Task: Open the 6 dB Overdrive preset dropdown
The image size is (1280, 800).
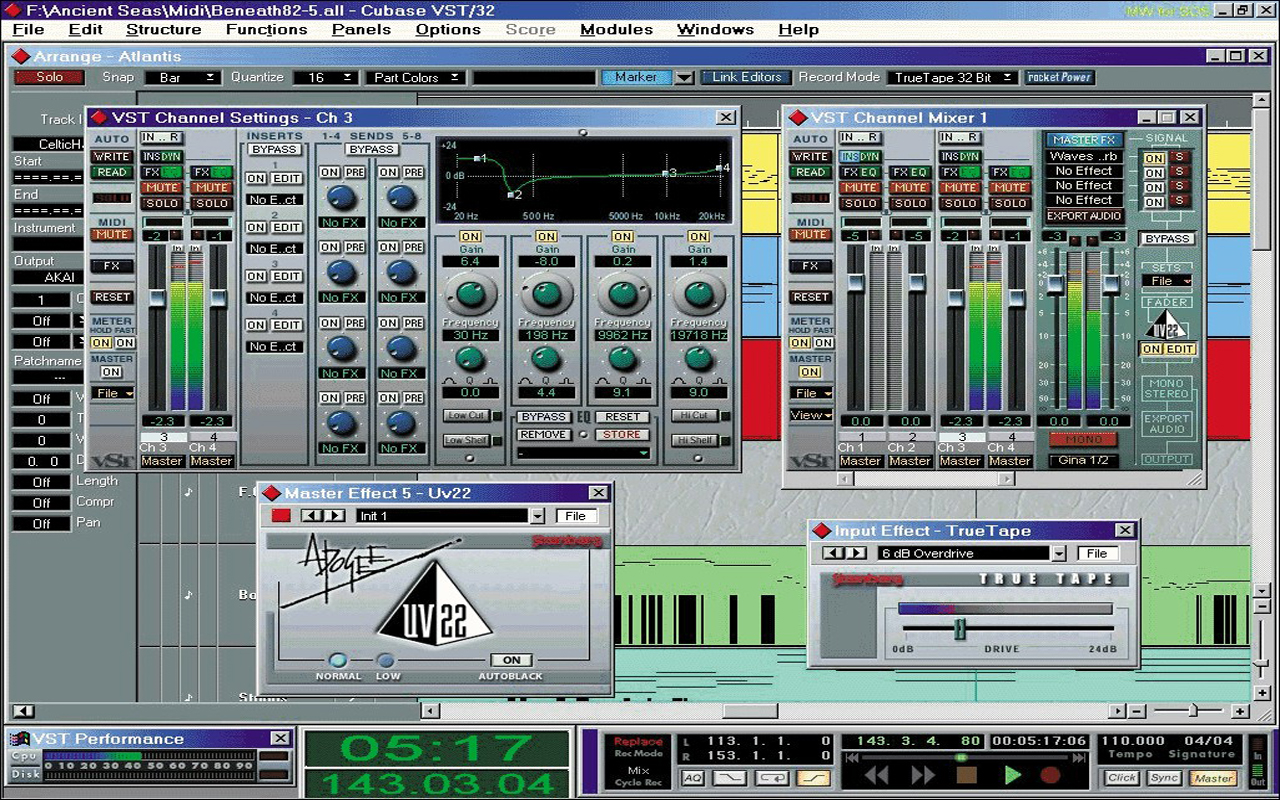Action: [1059, 553]
